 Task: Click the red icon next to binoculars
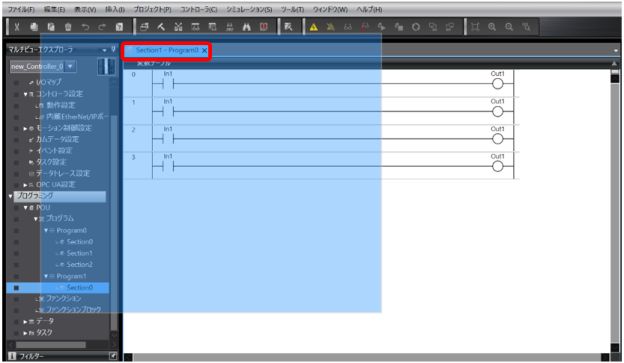[x=263, y=27]
